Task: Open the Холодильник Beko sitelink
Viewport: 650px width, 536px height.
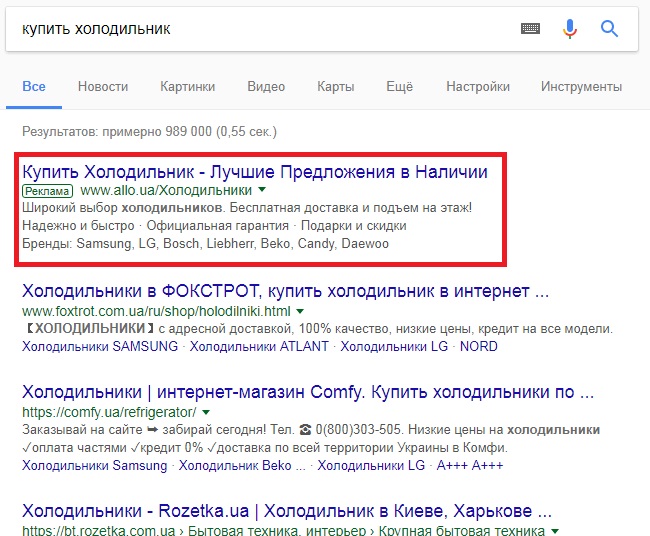Action: point(242,465)
